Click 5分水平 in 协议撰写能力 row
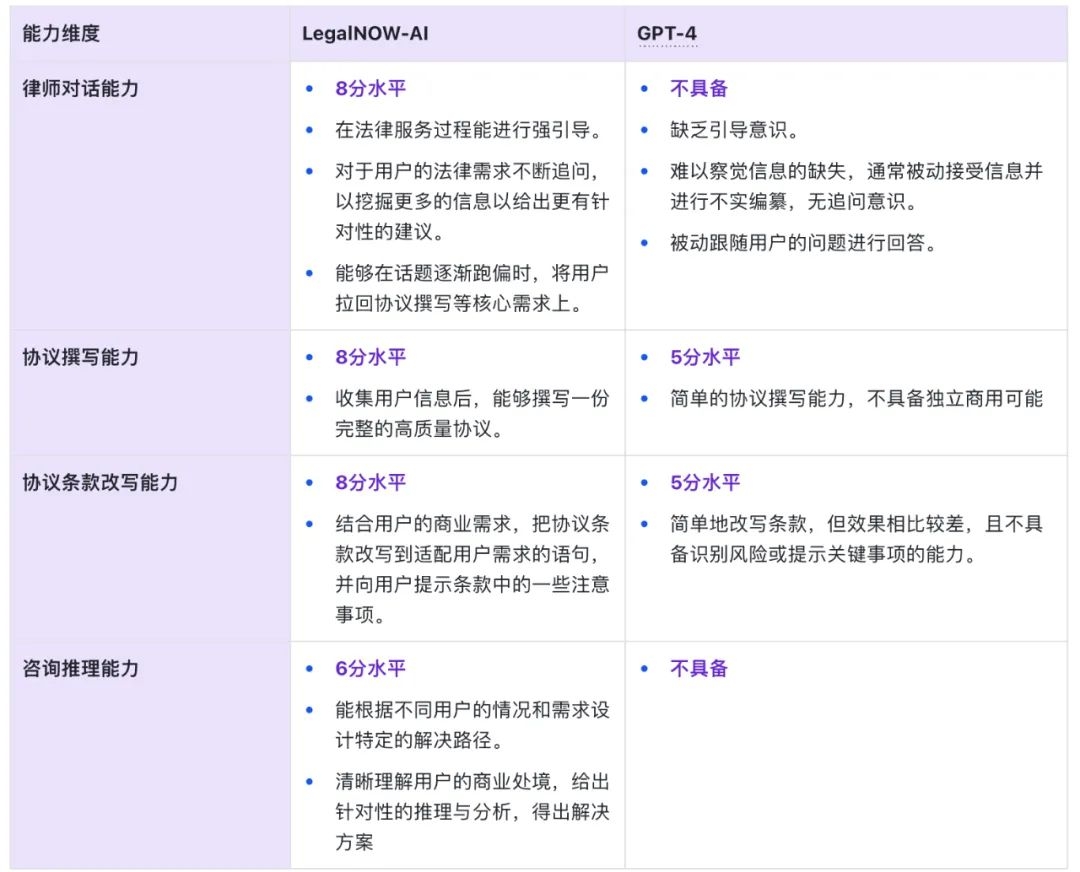This screenshot has height=872, width=1080. 705,357
